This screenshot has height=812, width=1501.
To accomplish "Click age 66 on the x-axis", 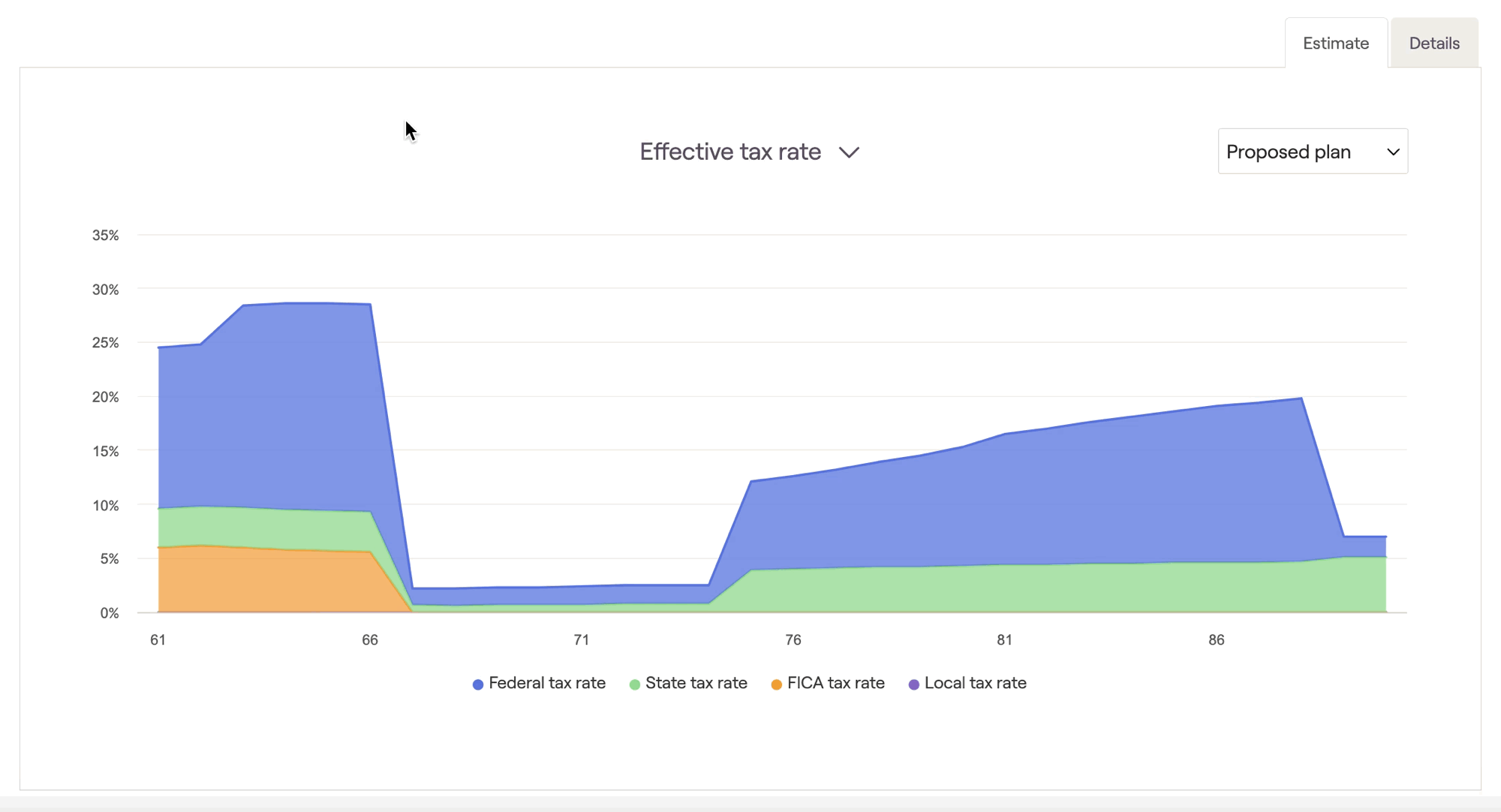I will coord(370,640).
